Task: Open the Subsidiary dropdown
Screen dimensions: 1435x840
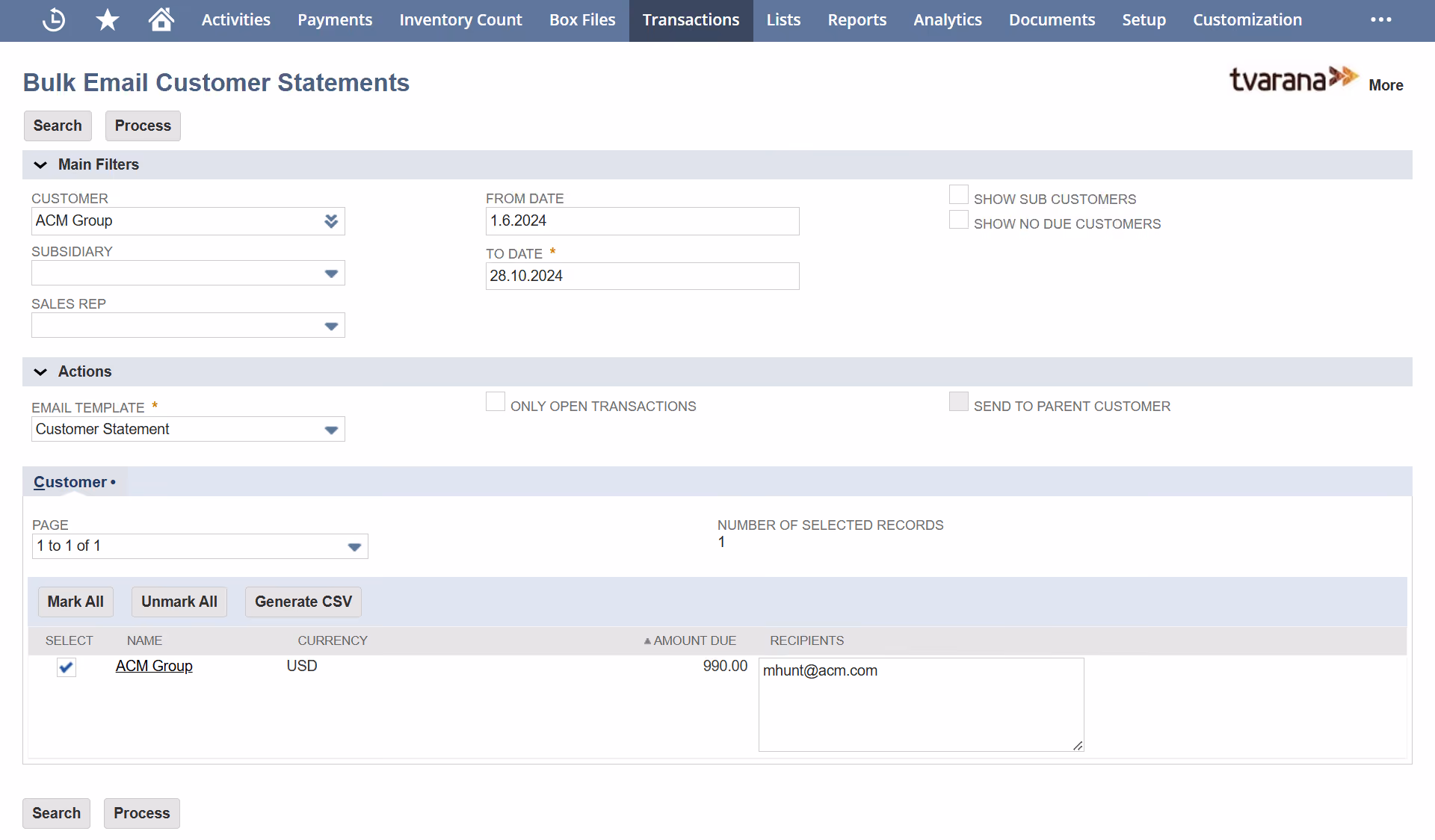Action: 331,274
